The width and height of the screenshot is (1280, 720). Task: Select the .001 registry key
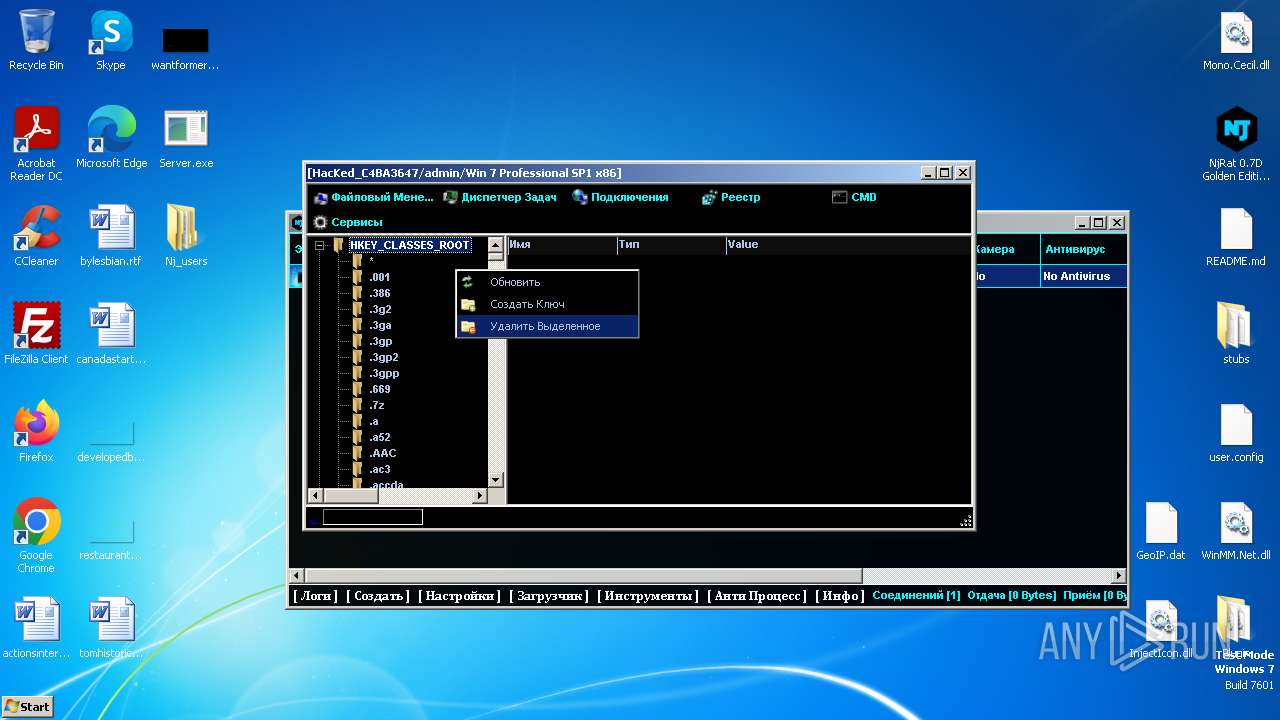click(x=379, y=277)
